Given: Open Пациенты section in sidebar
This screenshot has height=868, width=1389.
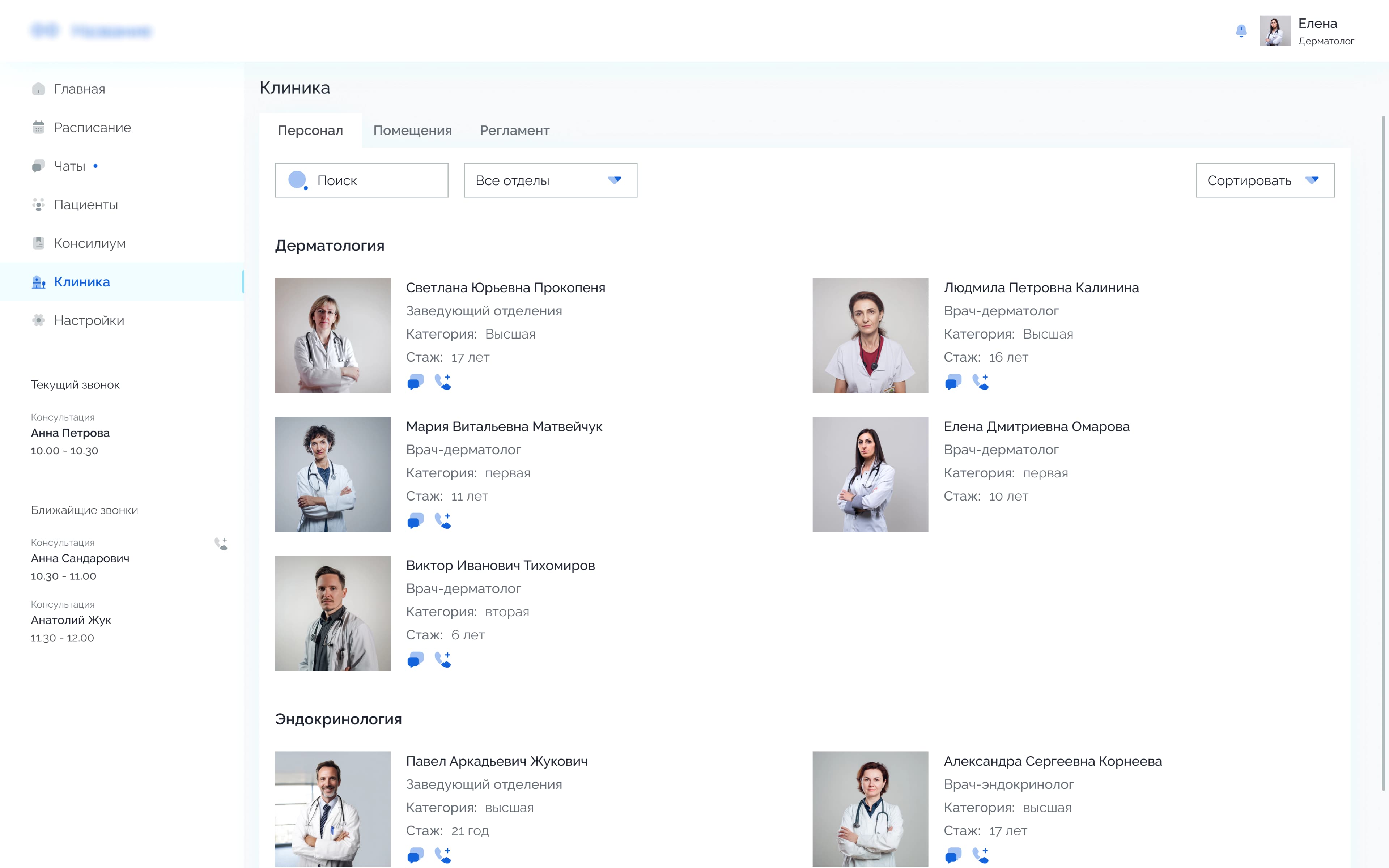Looking at the screenshot, I should click(x=85, y=204).
